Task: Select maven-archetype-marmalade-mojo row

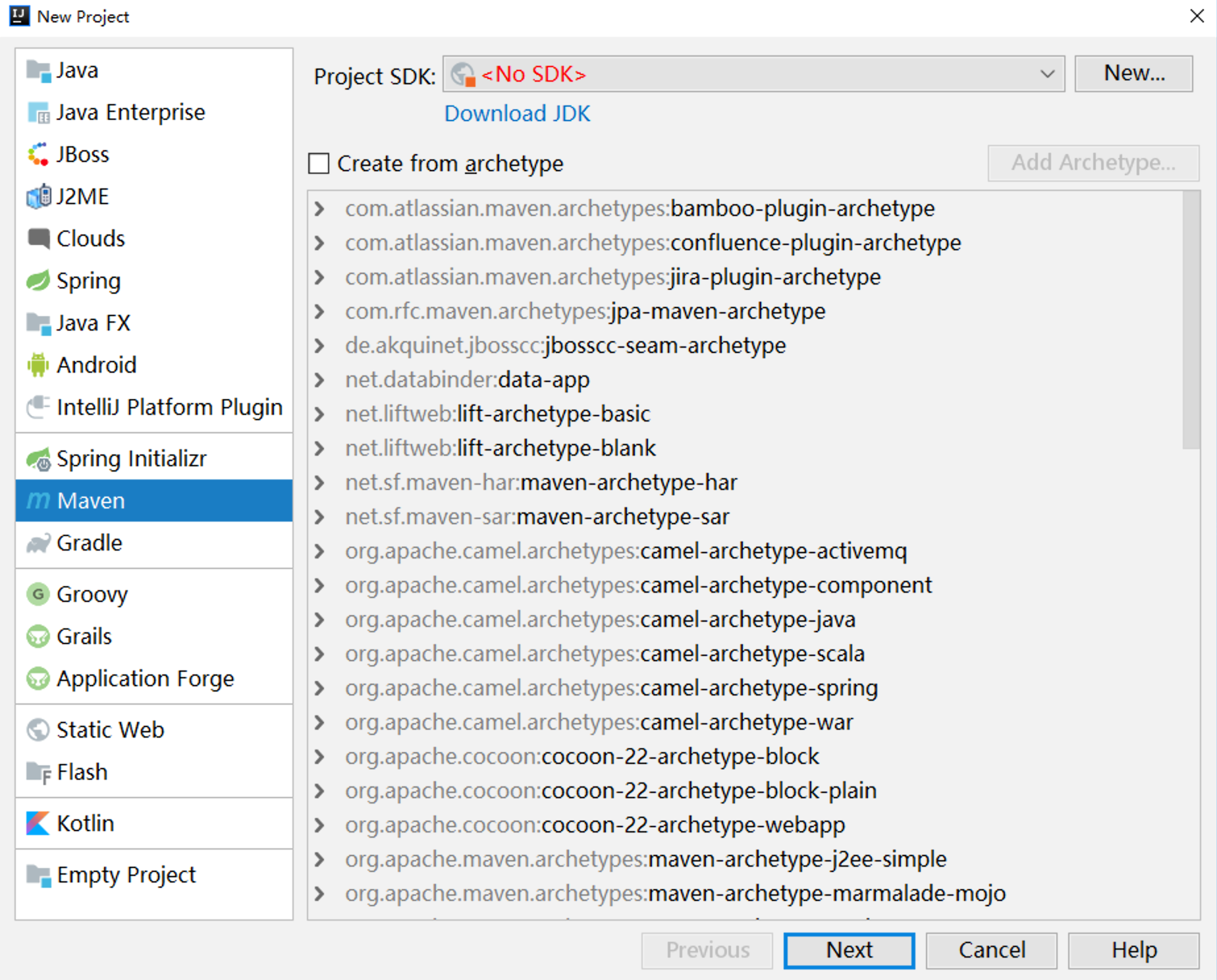Action: coord(746,894)
